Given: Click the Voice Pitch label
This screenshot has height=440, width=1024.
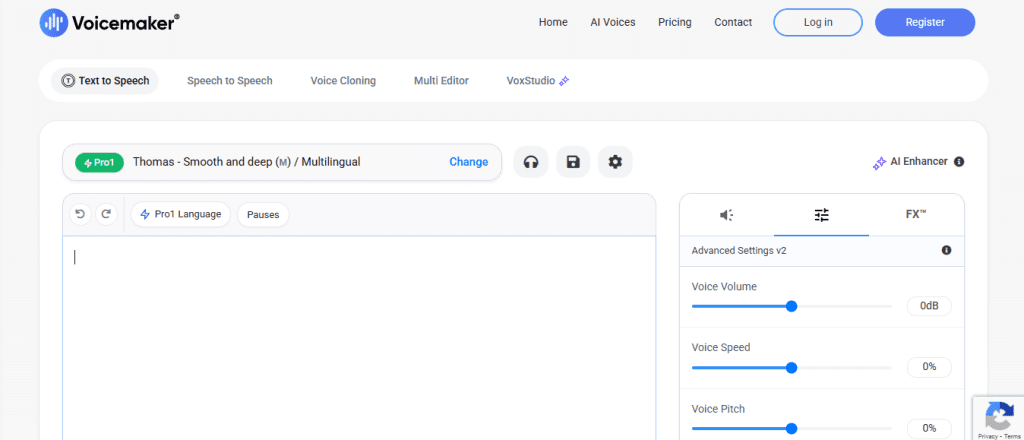Looking at the screenshot, I should (x=718, y=409).
